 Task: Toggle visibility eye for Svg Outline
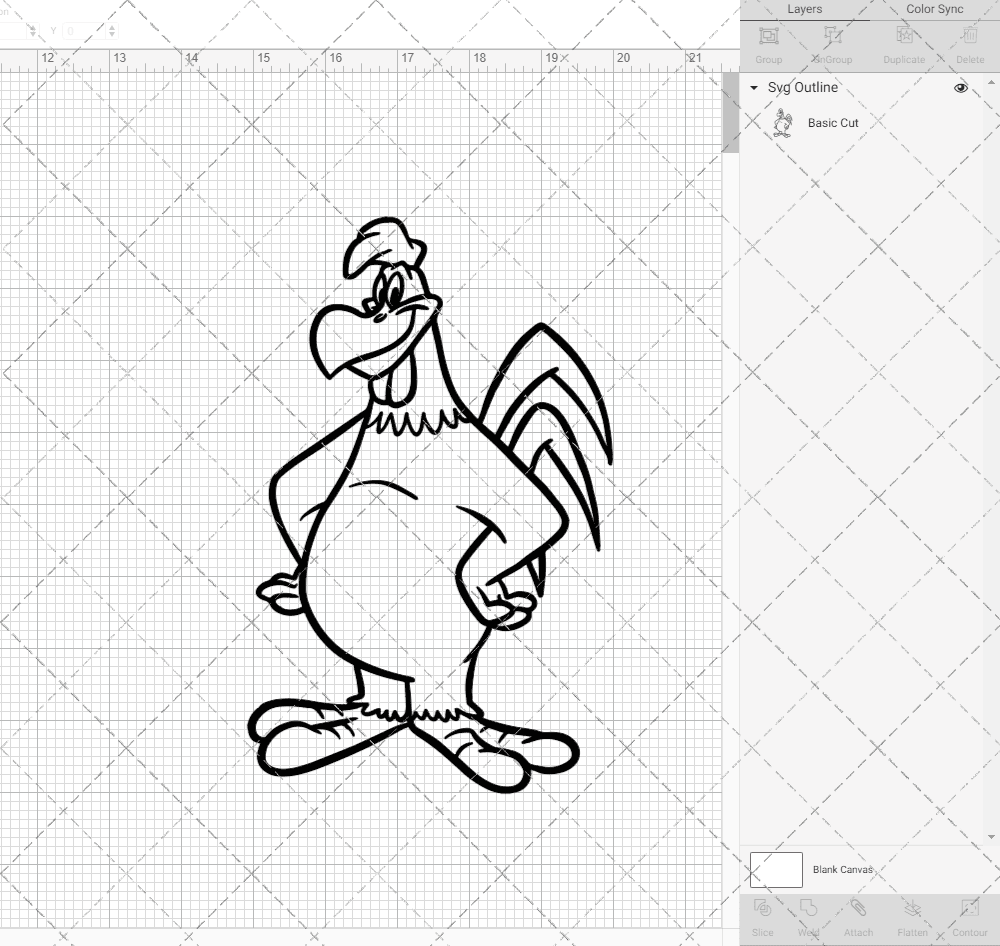point(960,87)
